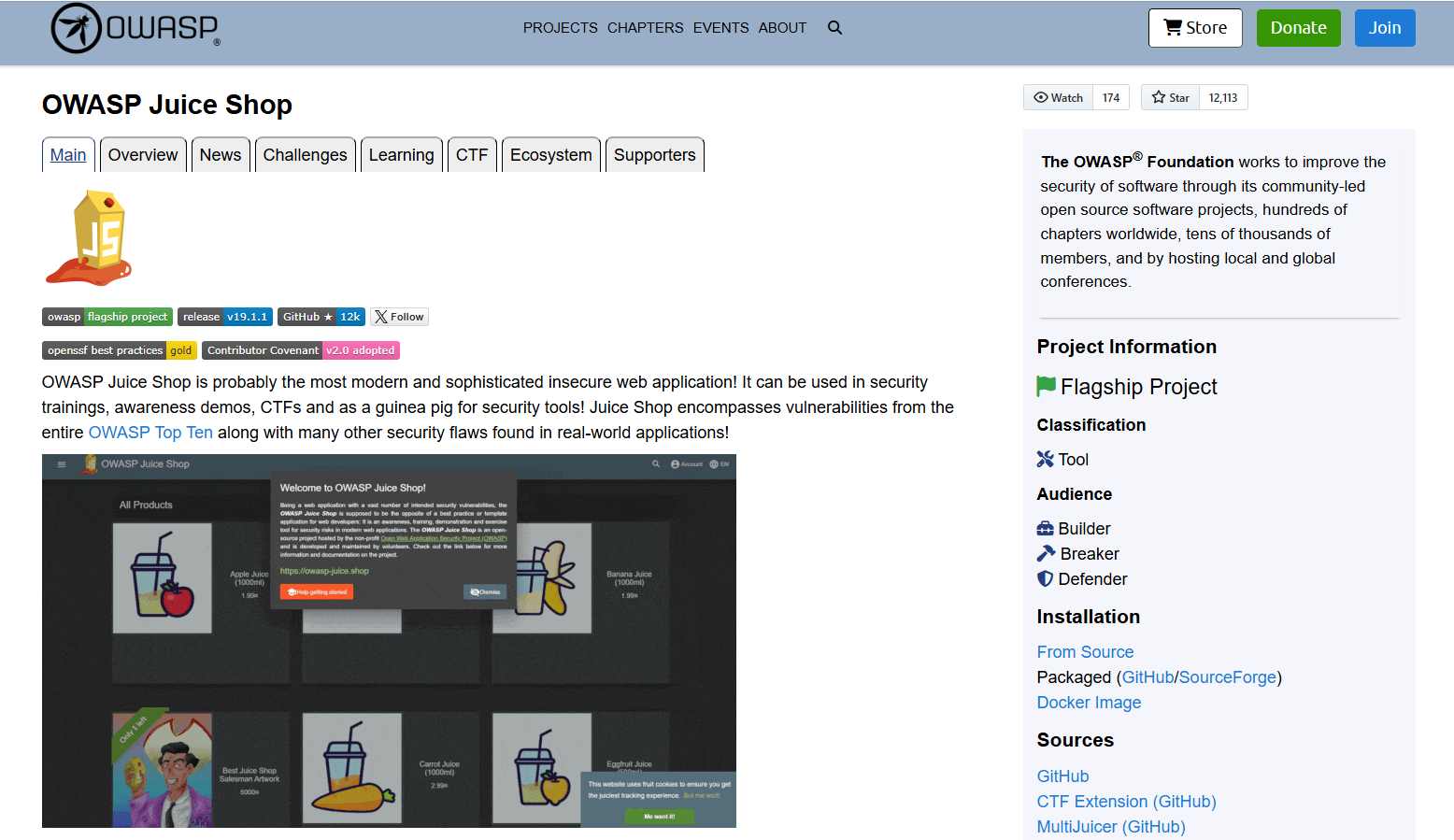Open the OWASP Top Ten link

pyautogui.click(x=150, y=432)
